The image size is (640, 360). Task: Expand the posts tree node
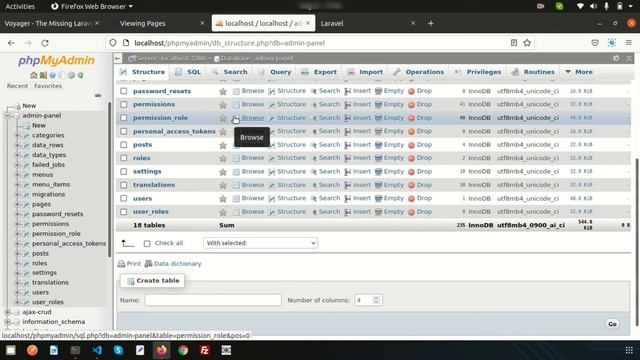(x=18, y=253)
